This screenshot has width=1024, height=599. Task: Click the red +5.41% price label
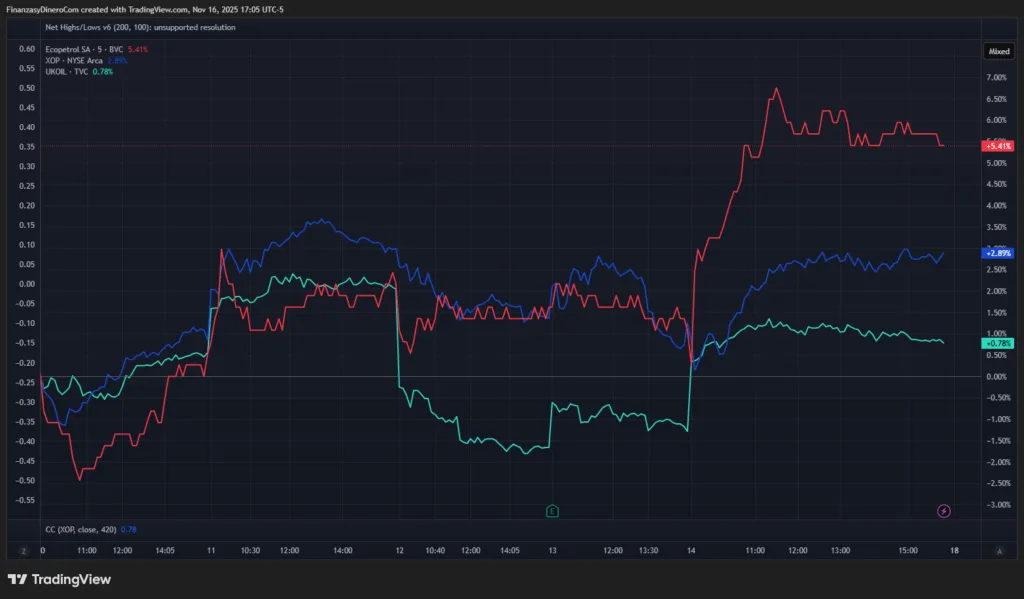click(x=998, y=146)
